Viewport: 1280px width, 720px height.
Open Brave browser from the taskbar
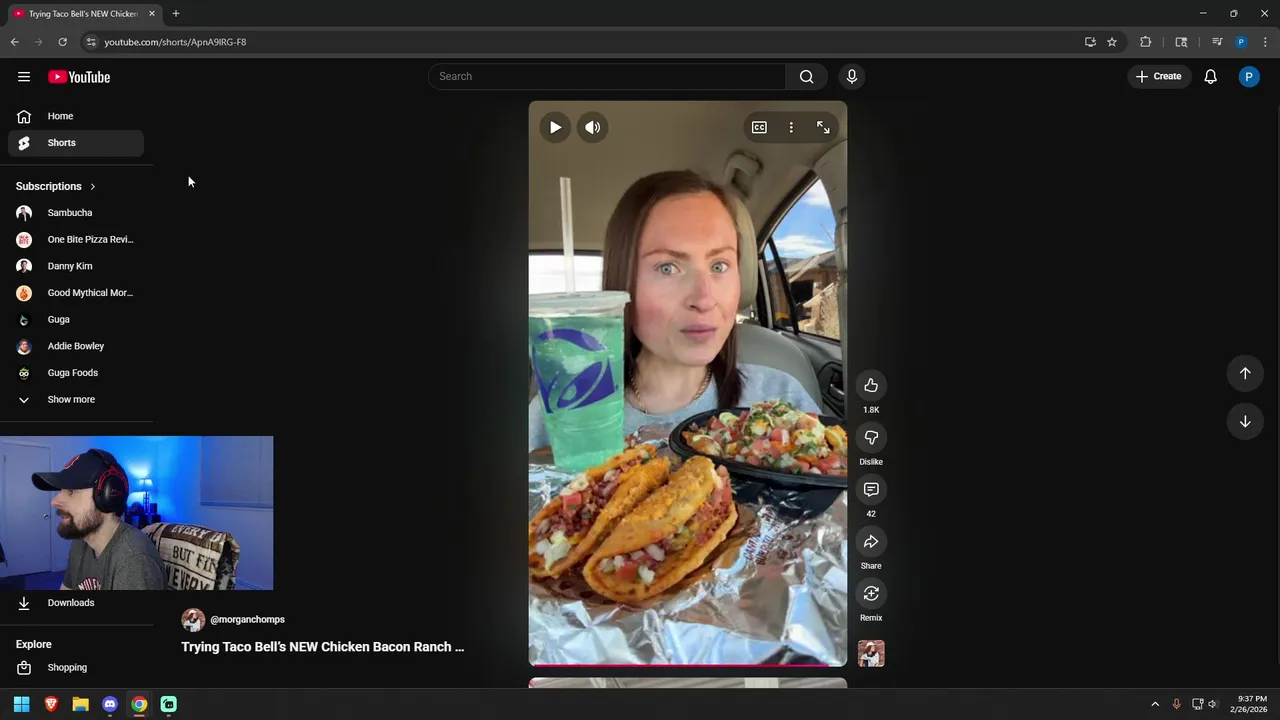pyautogui.click(x=51, y=704)
